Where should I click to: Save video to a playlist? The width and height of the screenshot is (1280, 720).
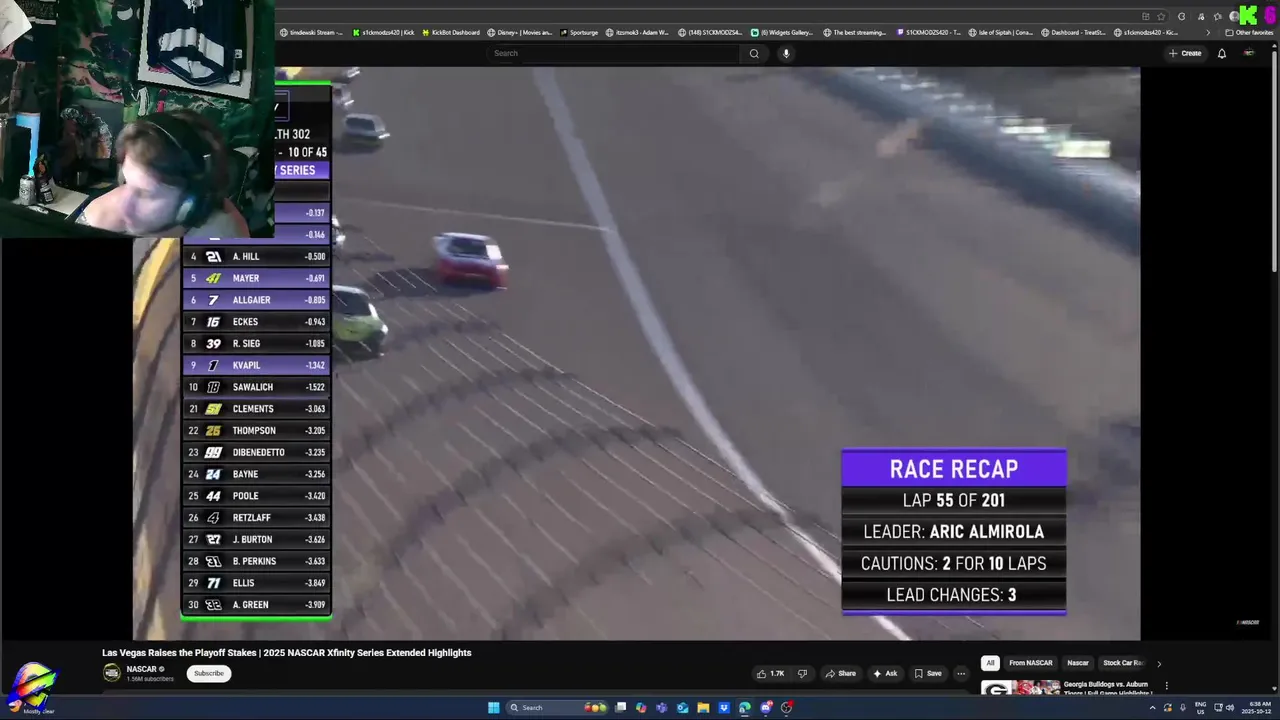(x=927, y=674)
